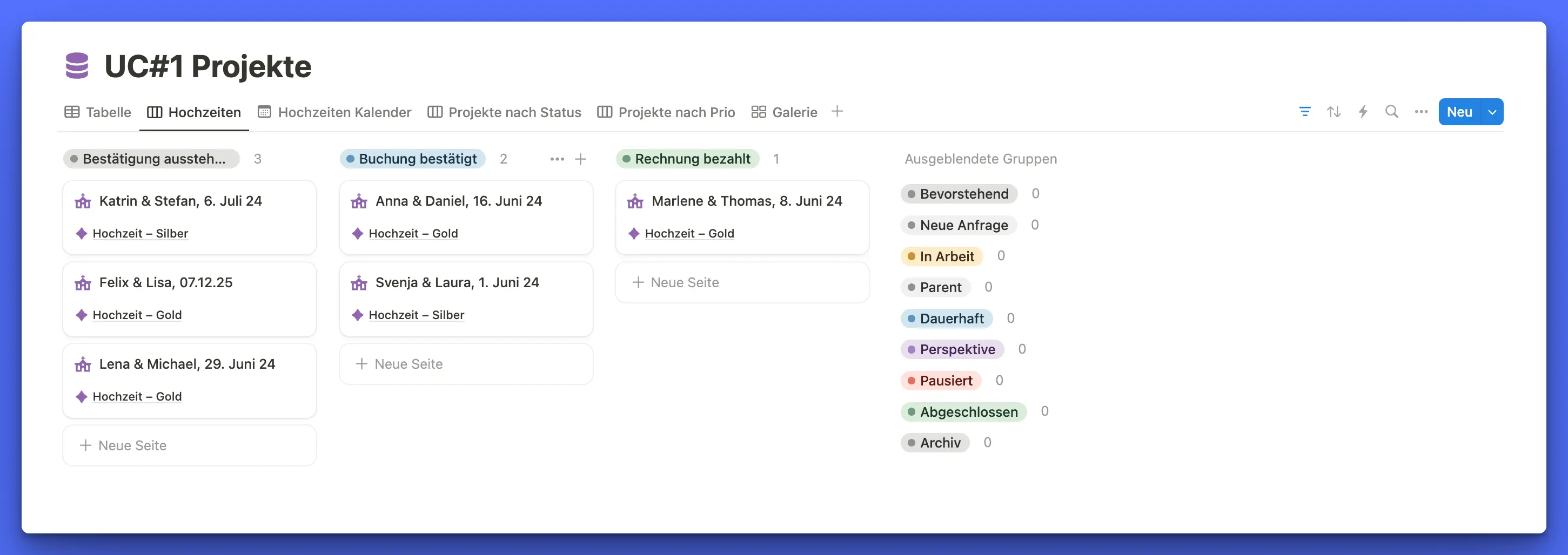
Task: Open the Hochzeit – Silber link for Katrin & Stefan
Action: [140, 233]
